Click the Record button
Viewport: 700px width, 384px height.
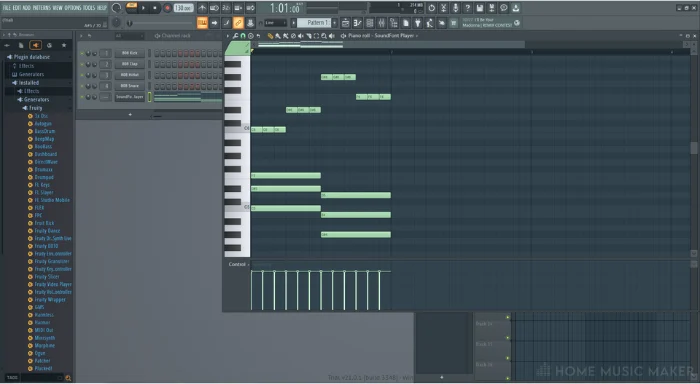pos(167,8)
